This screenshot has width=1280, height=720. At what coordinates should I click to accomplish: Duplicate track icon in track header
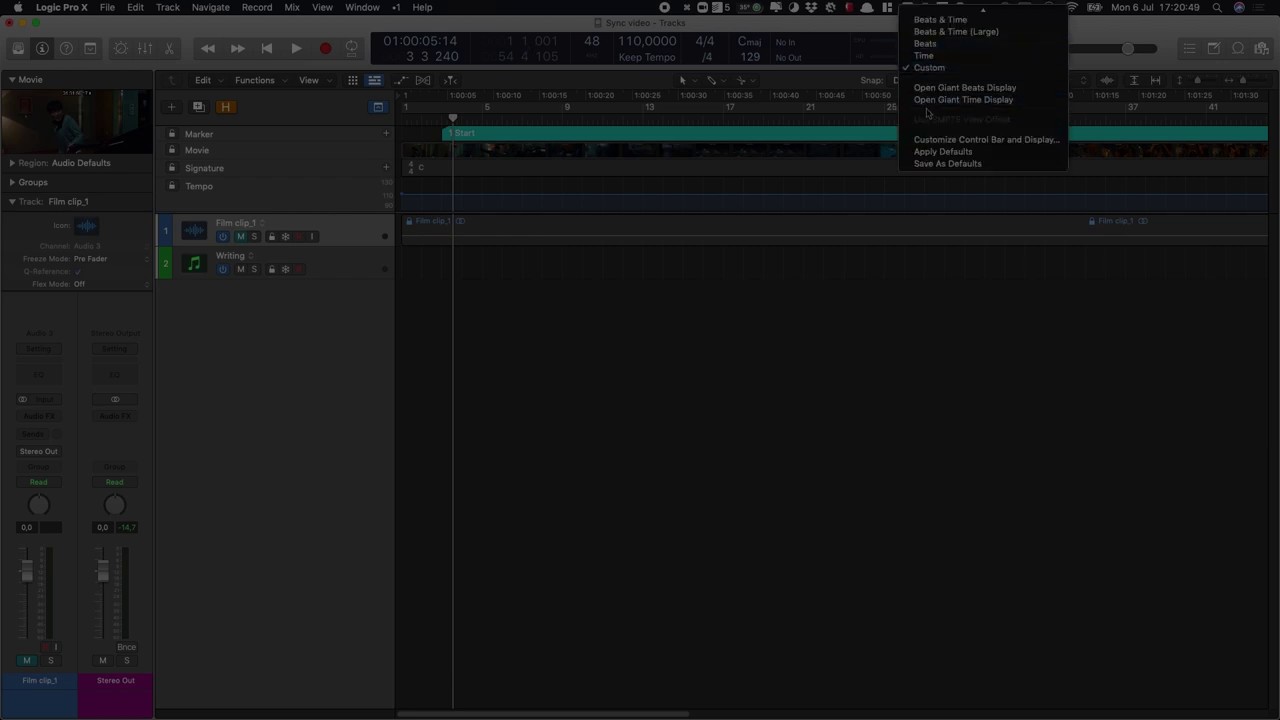pos(198,107)
